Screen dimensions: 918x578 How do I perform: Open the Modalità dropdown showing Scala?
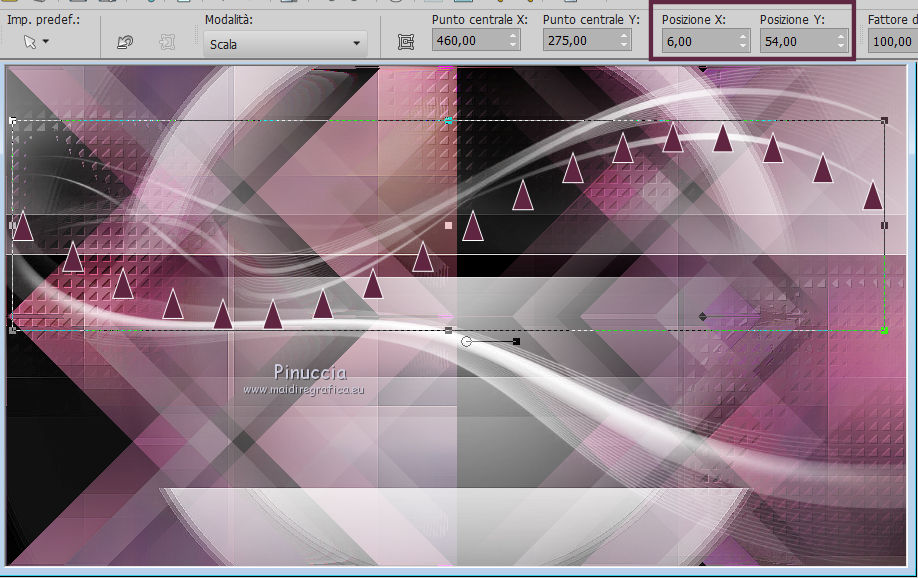(x=286, y=44)
